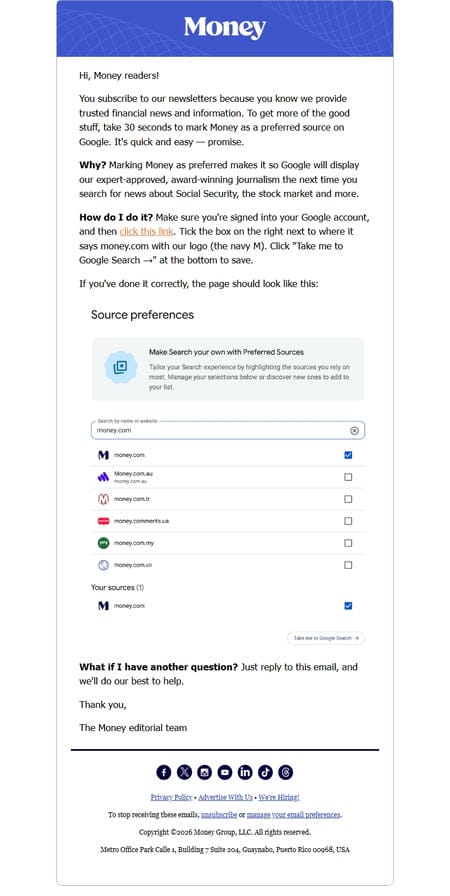Visit Money's Instagram icon in footer
The image size is (450, 896).
click(204, 773)
